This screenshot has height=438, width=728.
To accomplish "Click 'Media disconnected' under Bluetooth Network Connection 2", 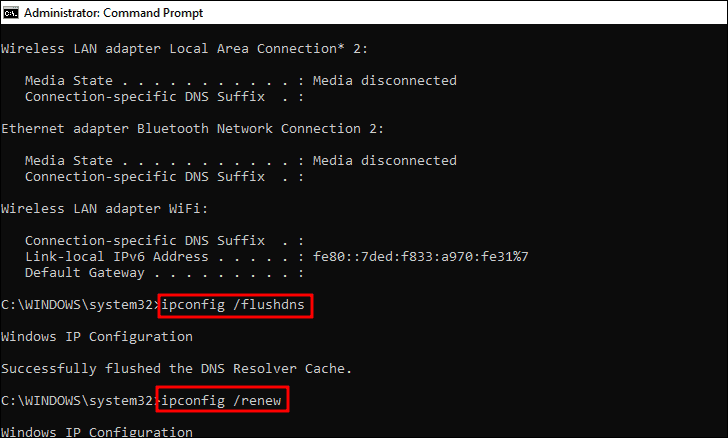I will point(384,160).
